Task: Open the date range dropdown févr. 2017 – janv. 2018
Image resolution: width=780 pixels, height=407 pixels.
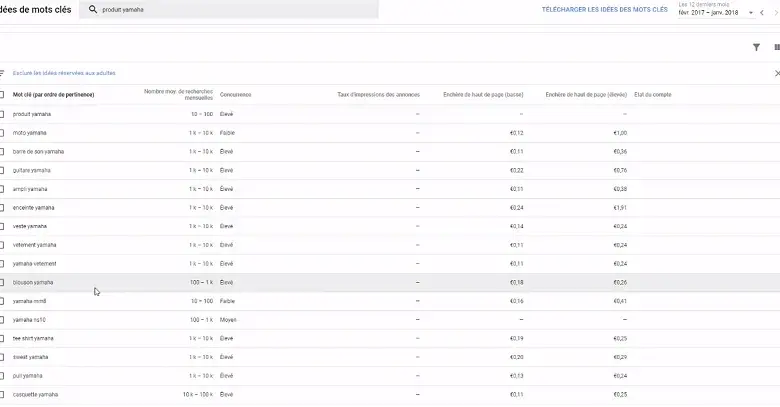Action: [x=716, y=13]
